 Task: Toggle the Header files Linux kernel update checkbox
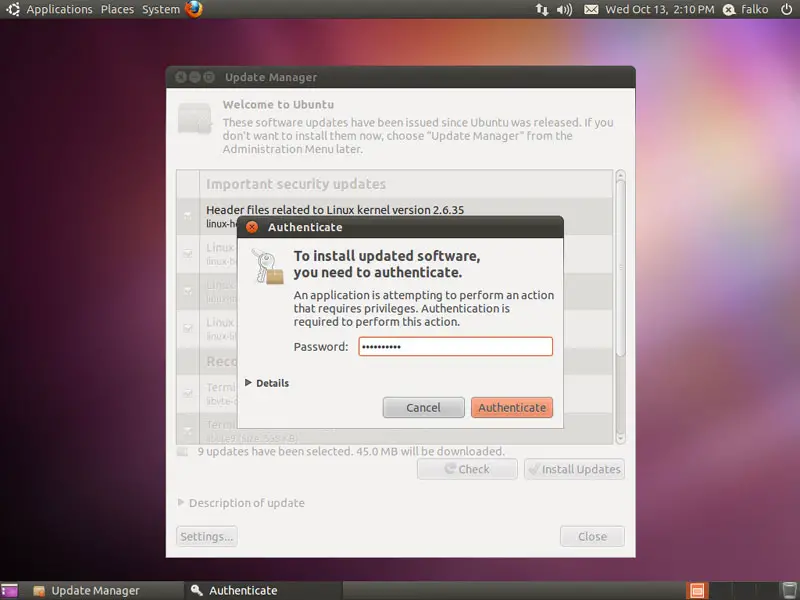pos(188,216)
